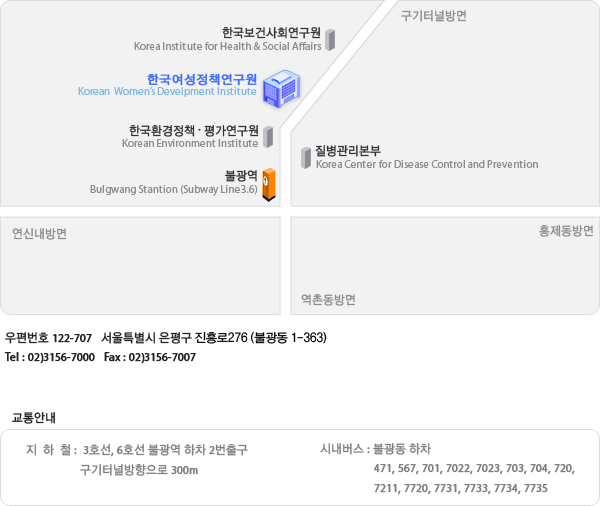This screenshot has height=506, width=600.
Task: Click the bus numbers line starting with 7211
Action: pos(461,488)
